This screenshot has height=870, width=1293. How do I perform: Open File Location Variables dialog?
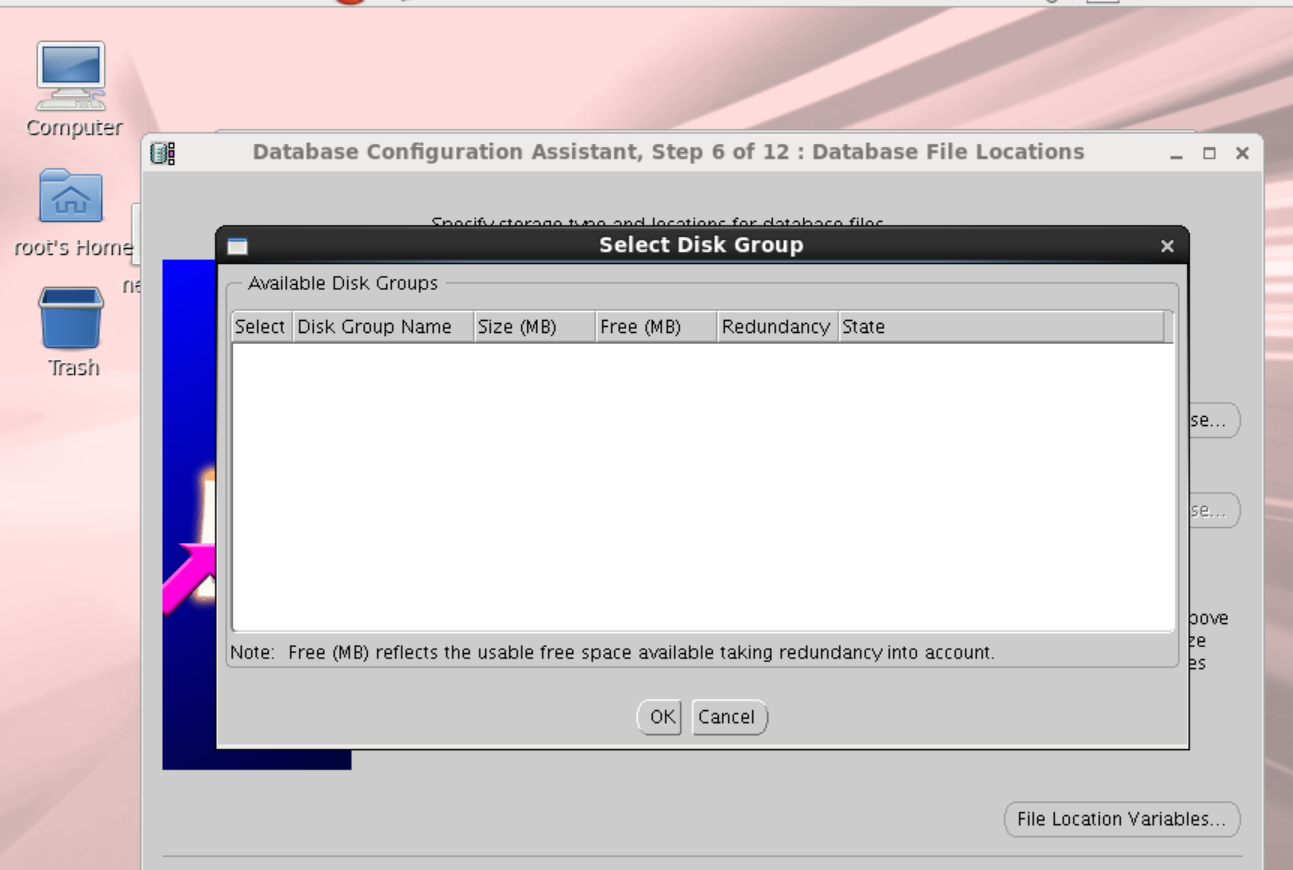[1121, 819]
